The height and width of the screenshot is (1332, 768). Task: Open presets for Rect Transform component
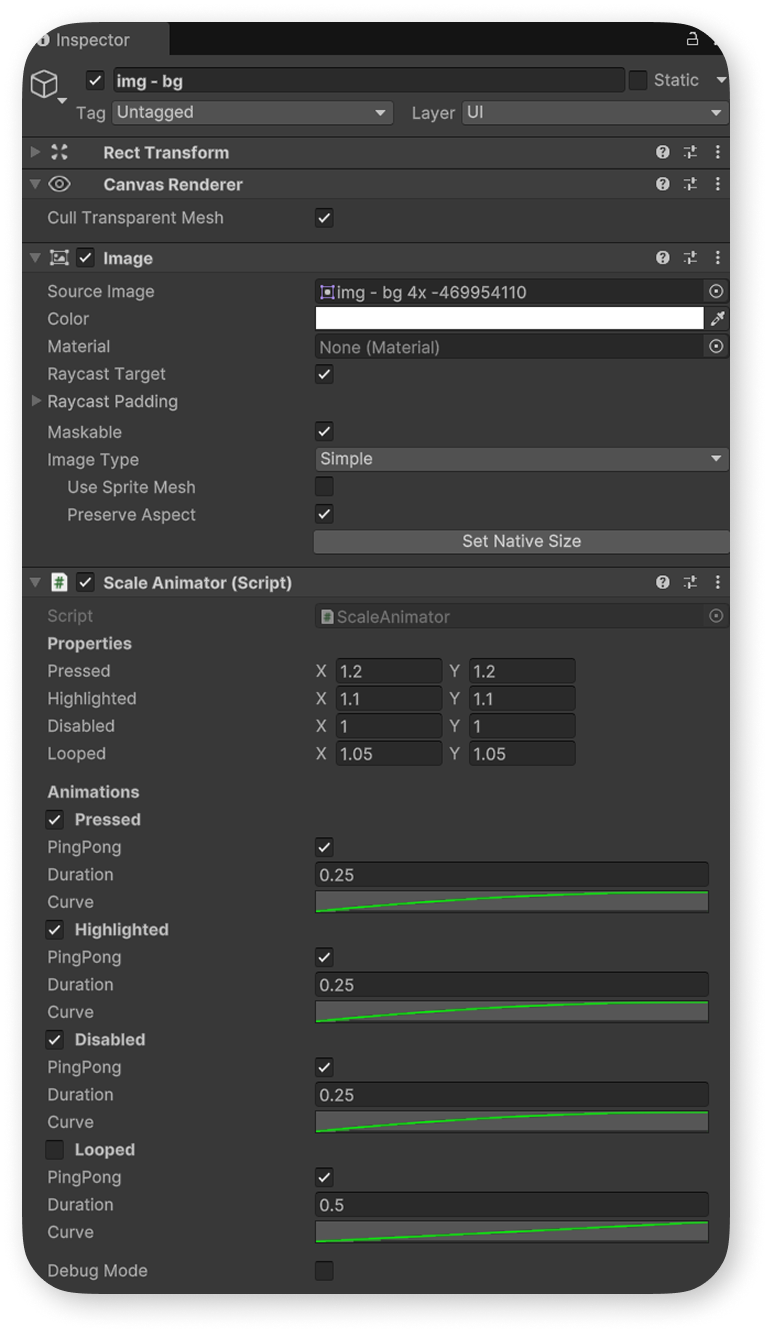click(x=690, y=153)
